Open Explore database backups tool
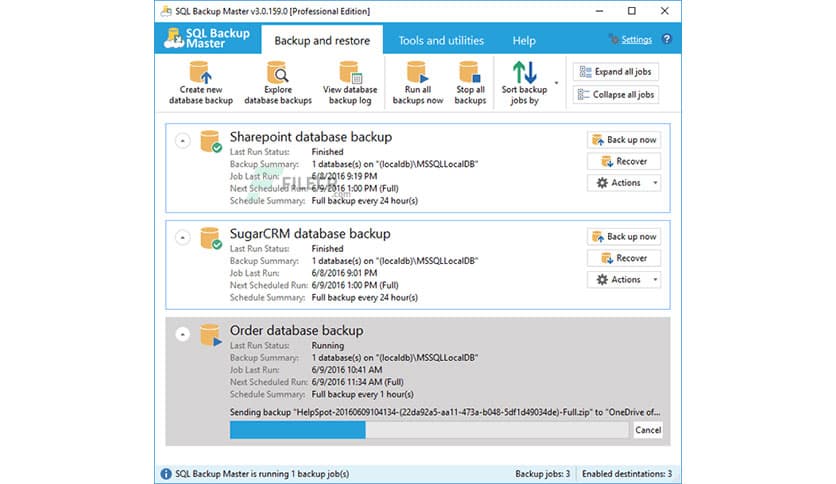 pos(278,74)
